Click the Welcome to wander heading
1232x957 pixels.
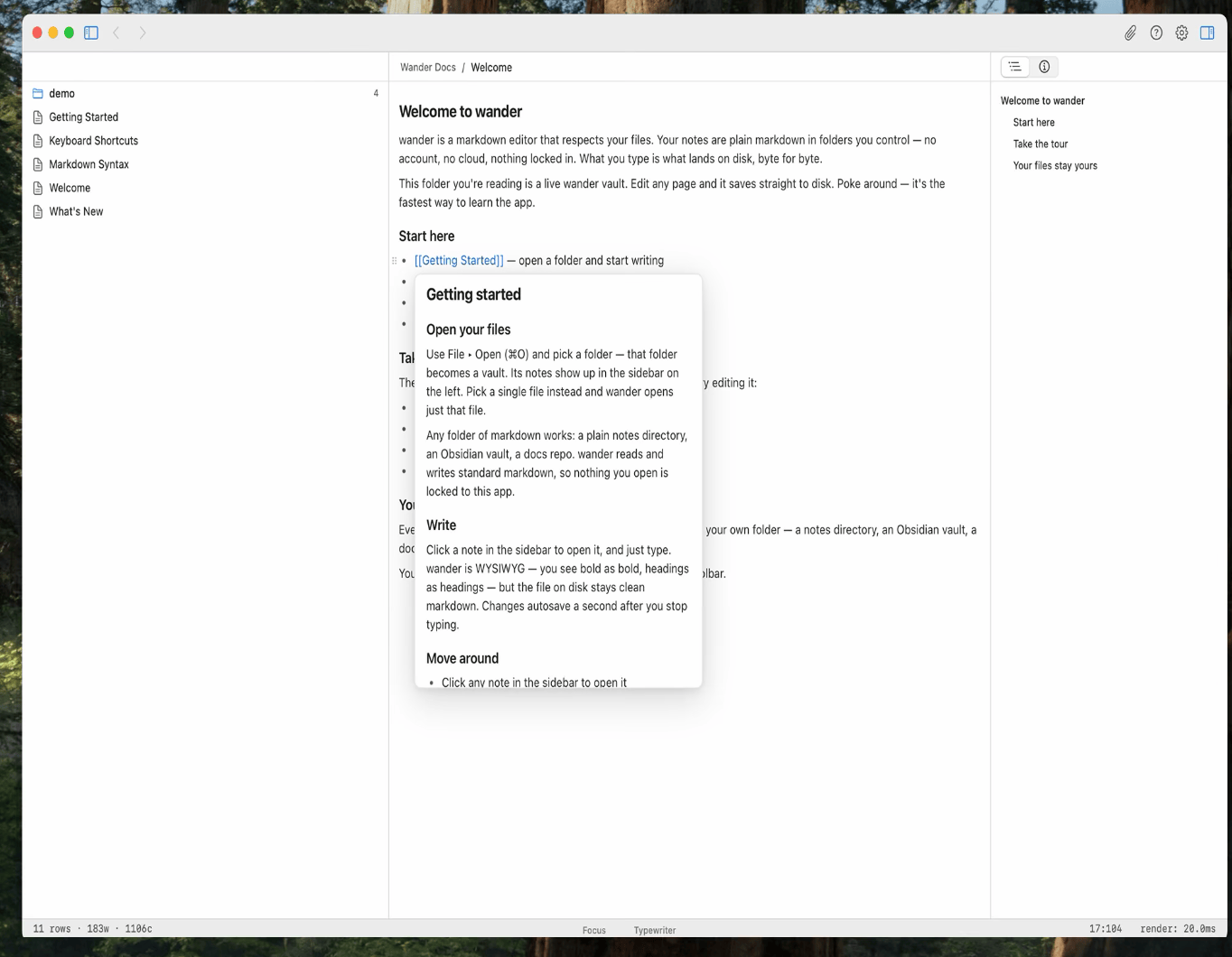tap(461, 112)
